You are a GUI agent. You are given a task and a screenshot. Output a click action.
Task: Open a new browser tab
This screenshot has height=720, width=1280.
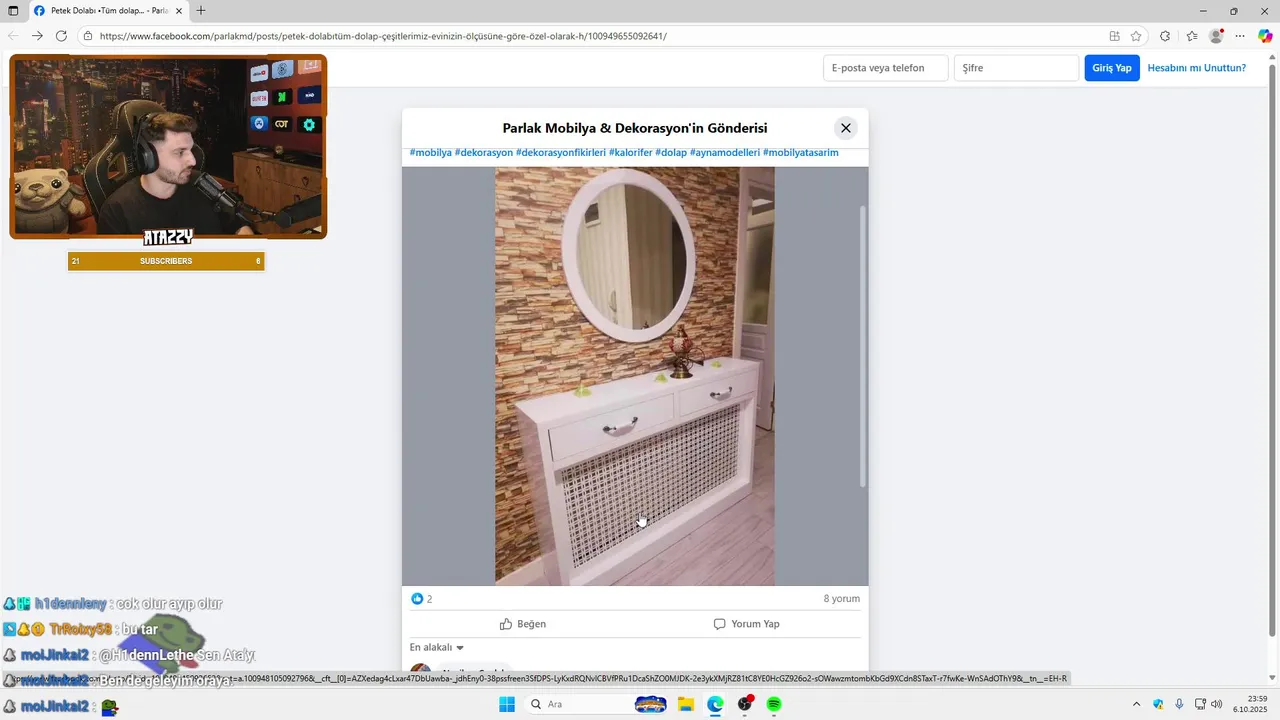pos(201,11)
